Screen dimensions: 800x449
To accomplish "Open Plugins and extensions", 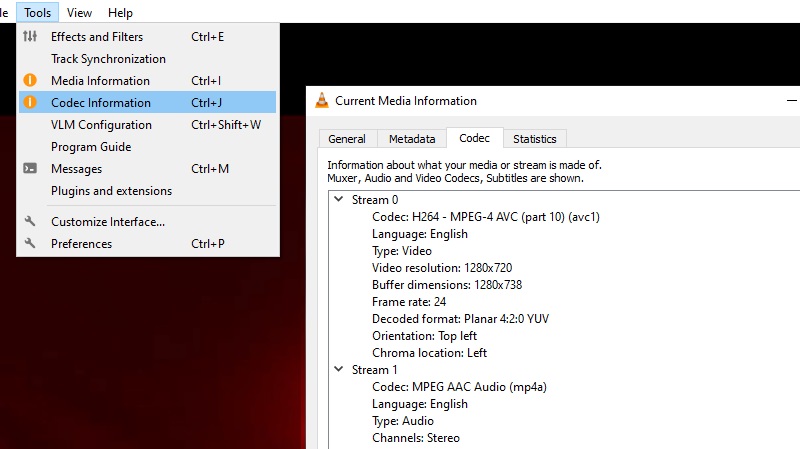I will [x=147, y=190].
